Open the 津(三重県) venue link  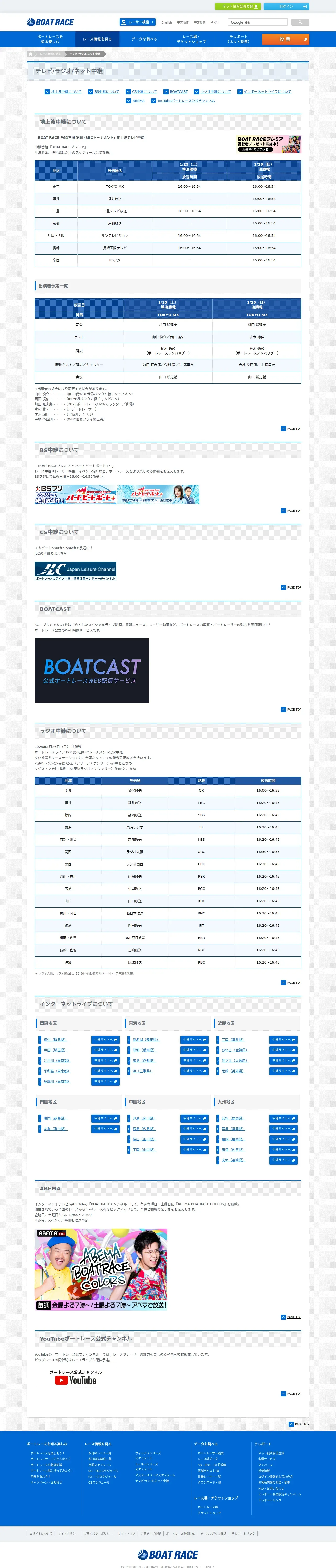coord(143,1071)
